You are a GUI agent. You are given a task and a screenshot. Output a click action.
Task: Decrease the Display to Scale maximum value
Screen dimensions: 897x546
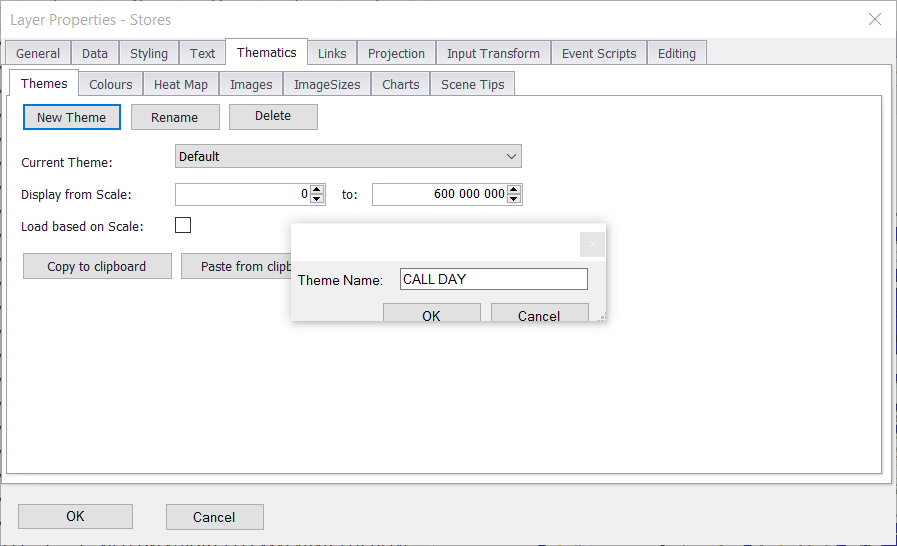click(x=514, y=199)
